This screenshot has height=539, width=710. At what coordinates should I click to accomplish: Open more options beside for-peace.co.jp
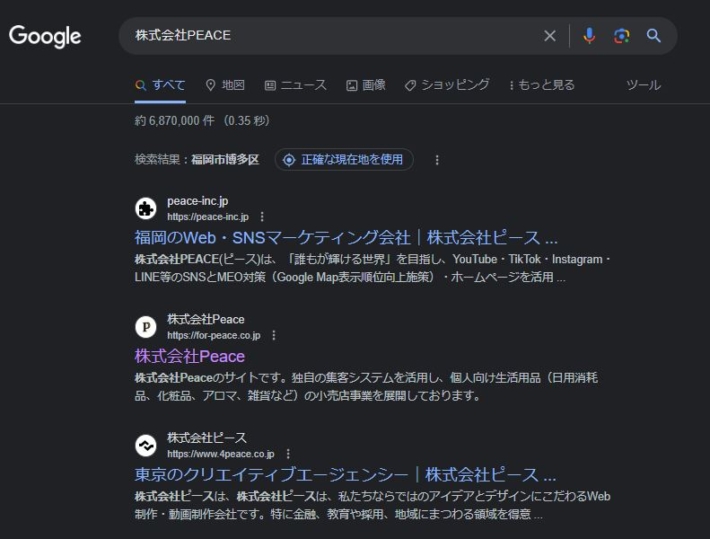click(273, 336)
